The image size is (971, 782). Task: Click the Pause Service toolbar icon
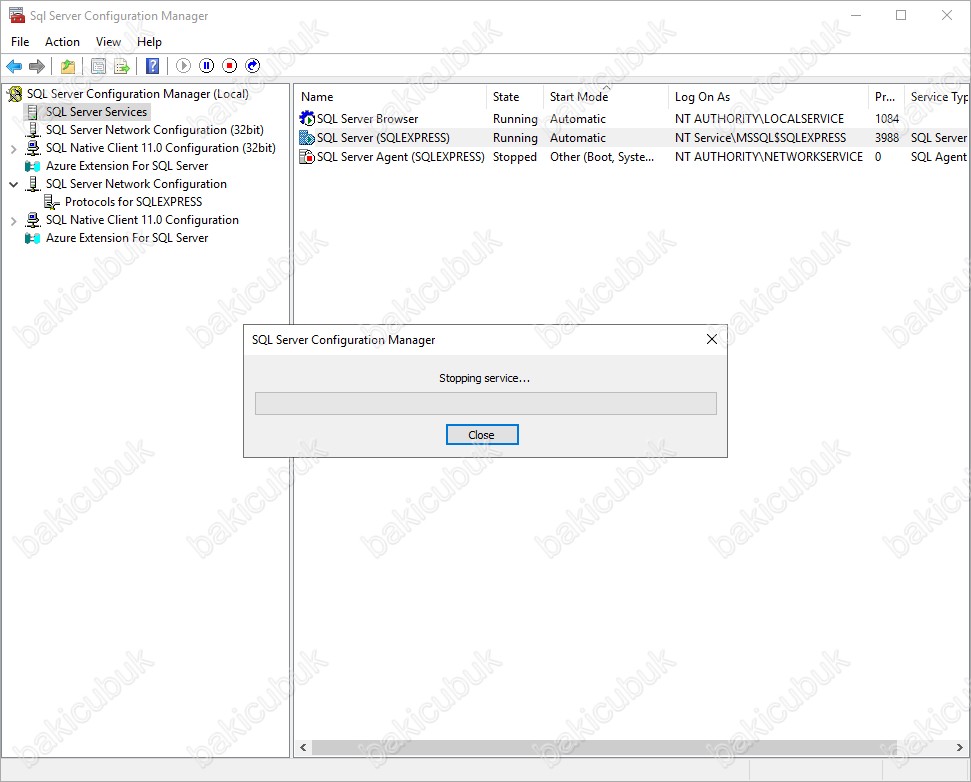[x=207, y=66]
